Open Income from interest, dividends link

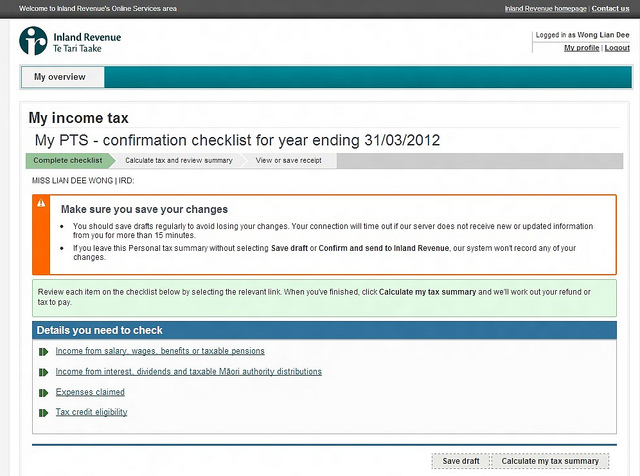point(188,372)
